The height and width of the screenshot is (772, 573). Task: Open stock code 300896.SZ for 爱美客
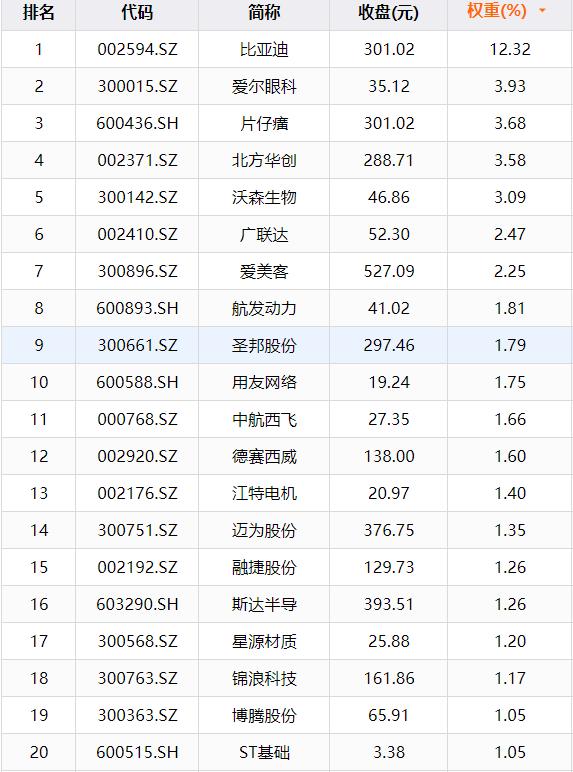tap(137, 271)
